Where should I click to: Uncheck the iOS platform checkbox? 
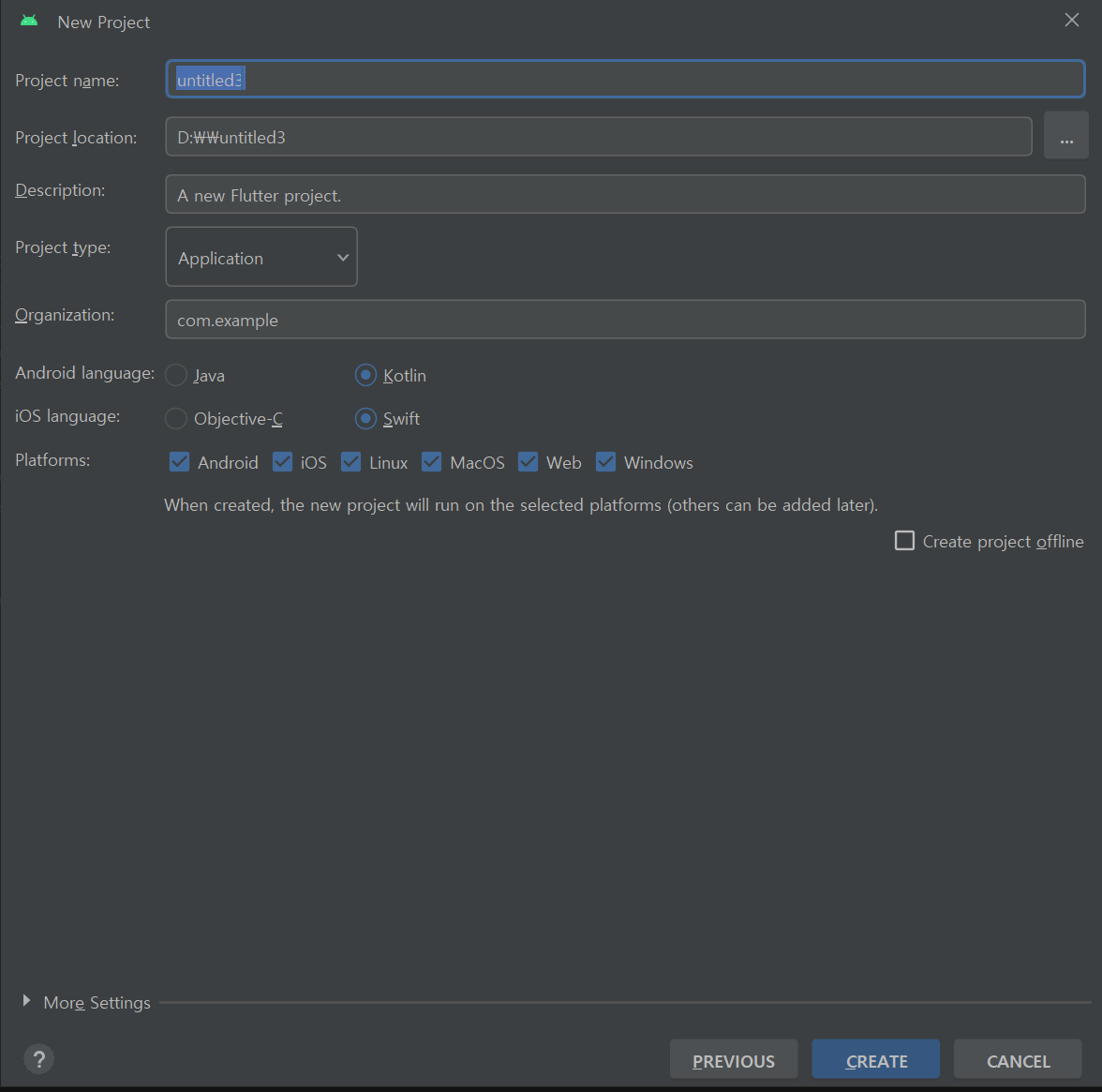[x=283, y=462]
